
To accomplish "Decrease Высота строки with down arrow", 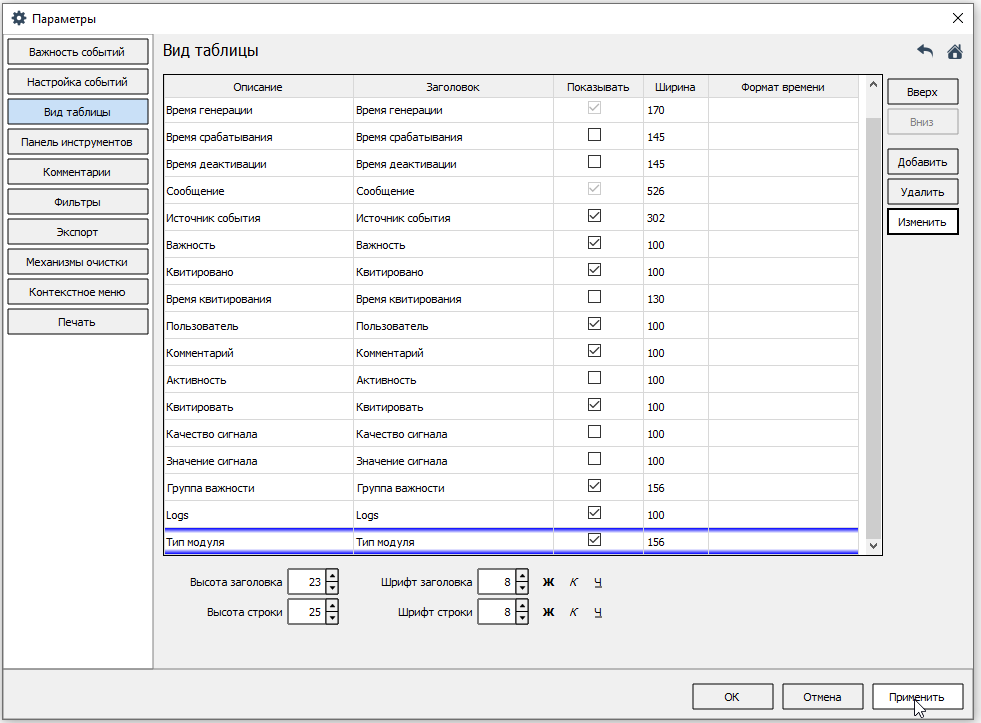I will tap(332, 618).
